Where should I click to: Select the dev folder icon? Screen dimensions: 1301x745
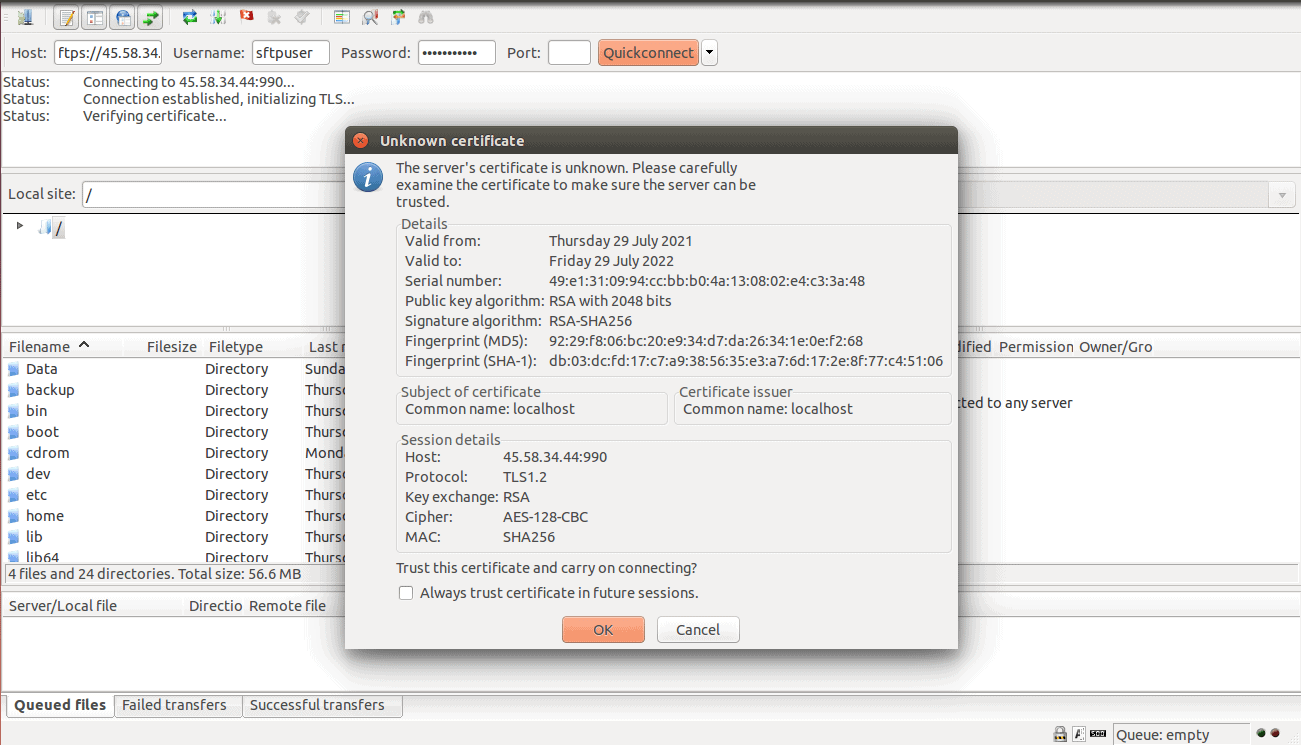(x=14, y=474)
